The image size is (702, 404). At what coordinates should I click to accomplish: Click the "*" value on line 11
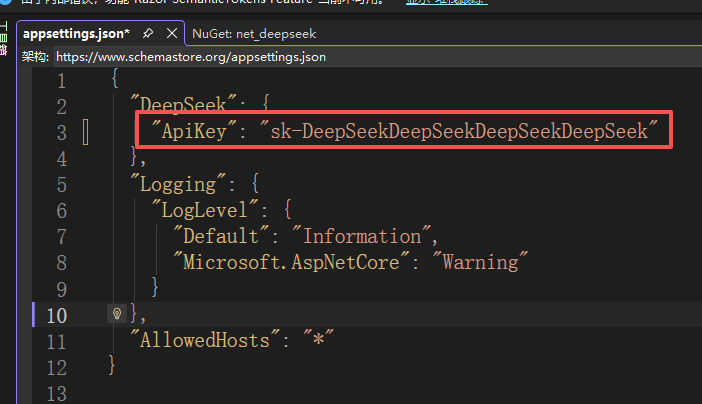[x=318, y=340]
